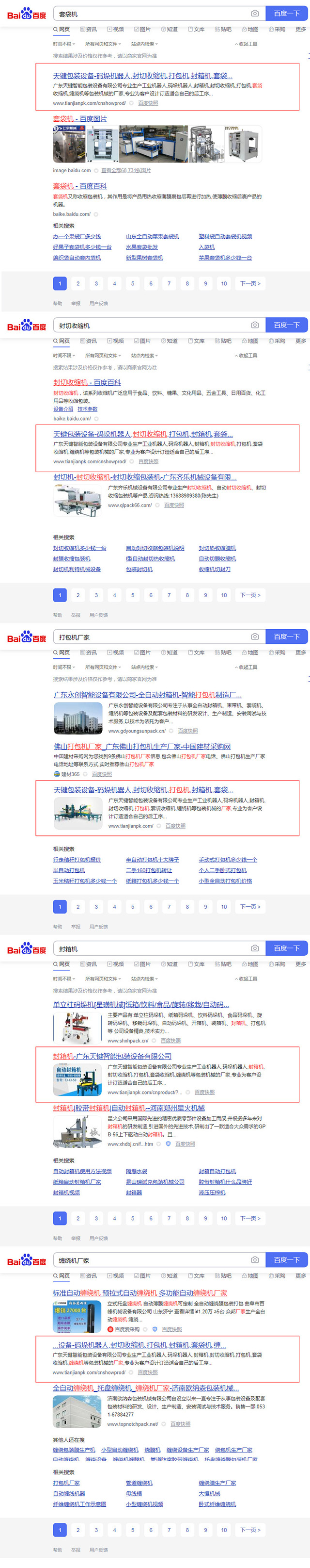Go to page 5 of 套袋机 results
Image resolution: width=310 pixels, height=1568 pixels.
pyautogui.click(x=133, y=283)
